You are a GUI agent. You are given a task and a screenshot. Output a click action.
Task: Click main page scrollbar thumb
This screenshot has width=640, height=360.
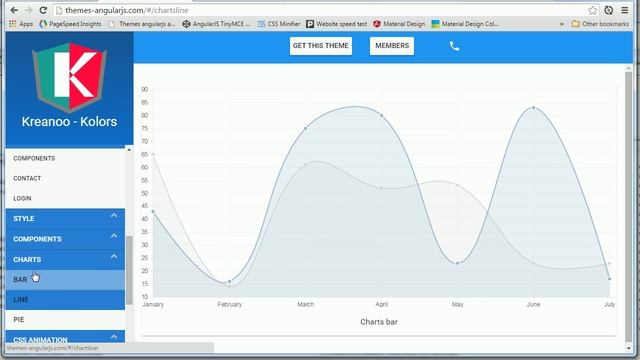coord(629,206)
